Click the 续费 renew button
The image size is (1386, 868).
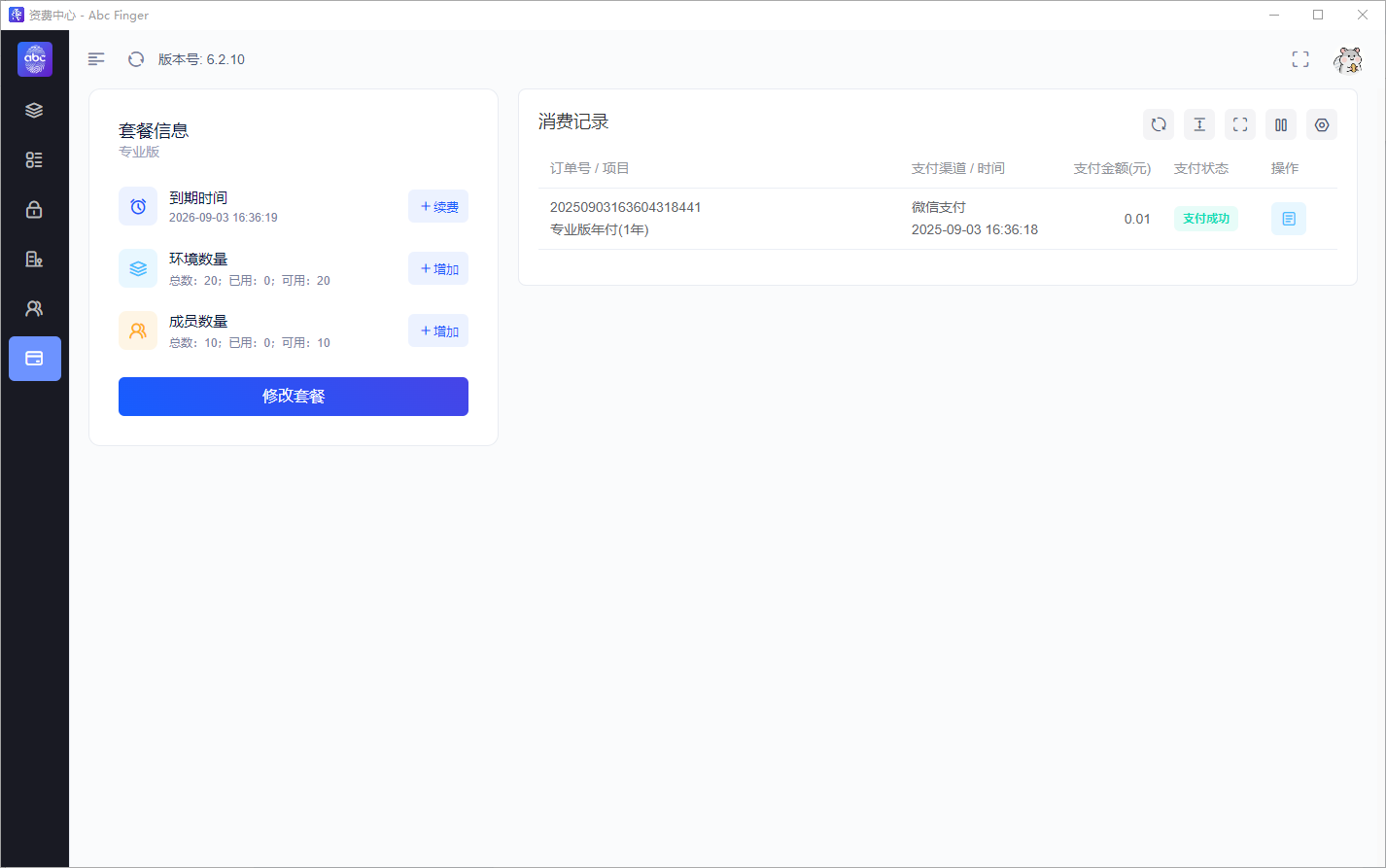[x=438, y=206]
